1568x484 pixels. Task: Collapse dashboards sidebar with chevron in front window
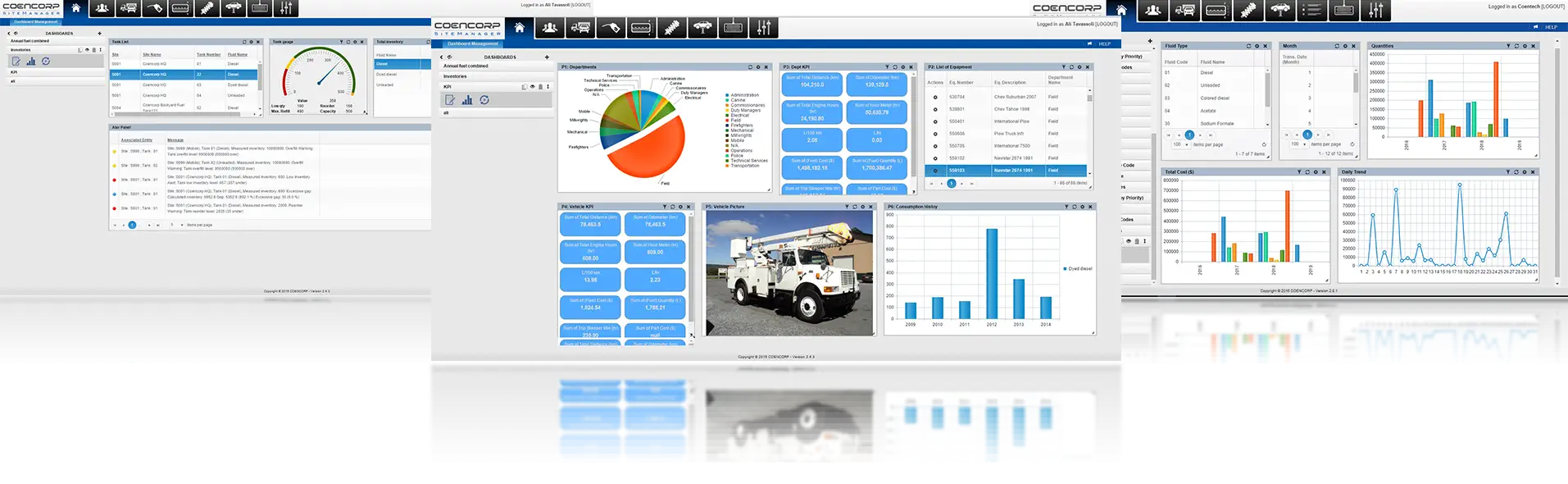pyautogui.click(x=441, y=57)
